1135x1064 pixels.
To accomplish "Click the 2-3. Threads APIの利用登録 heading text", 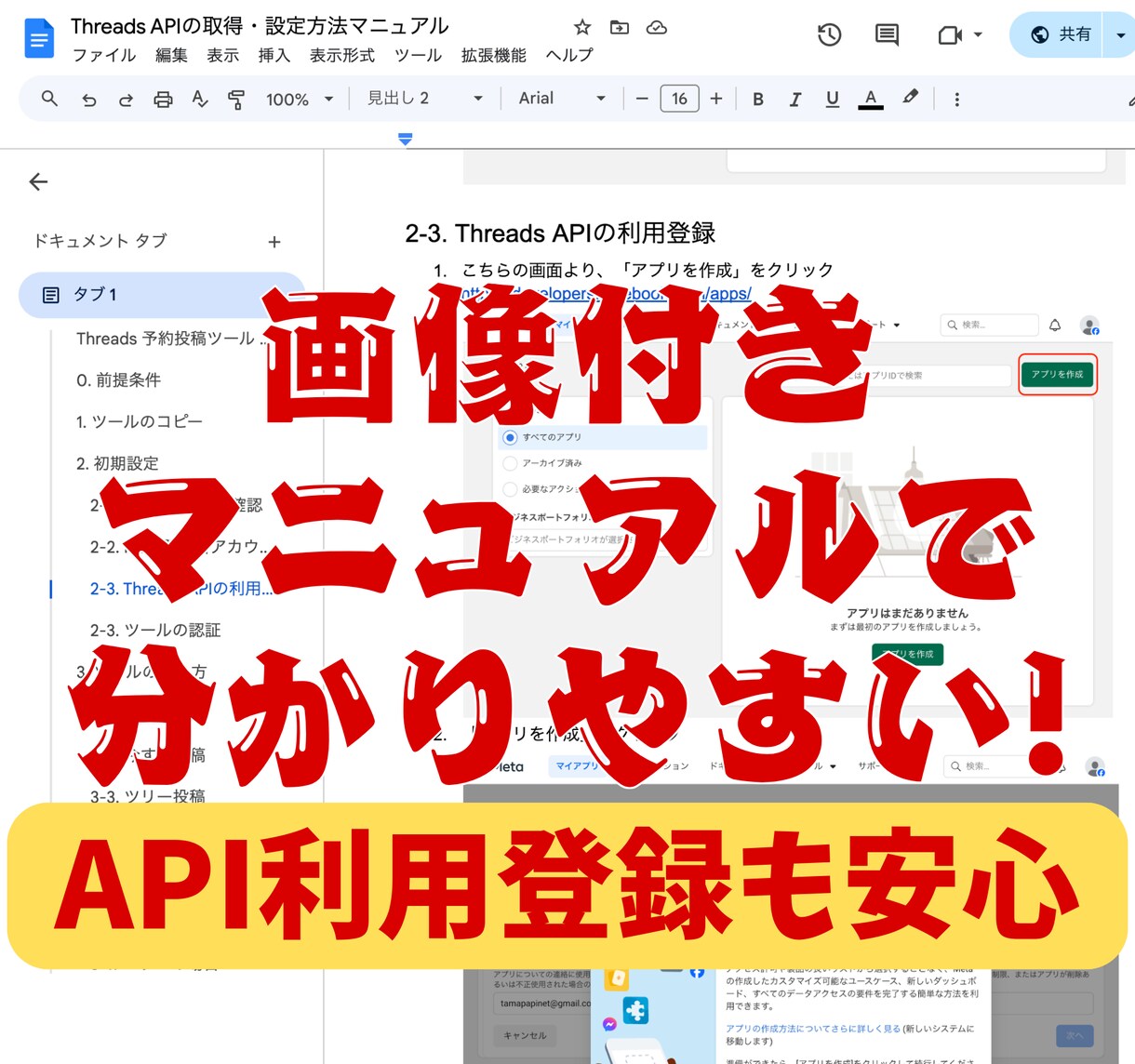I will click(x=560, y=233).
